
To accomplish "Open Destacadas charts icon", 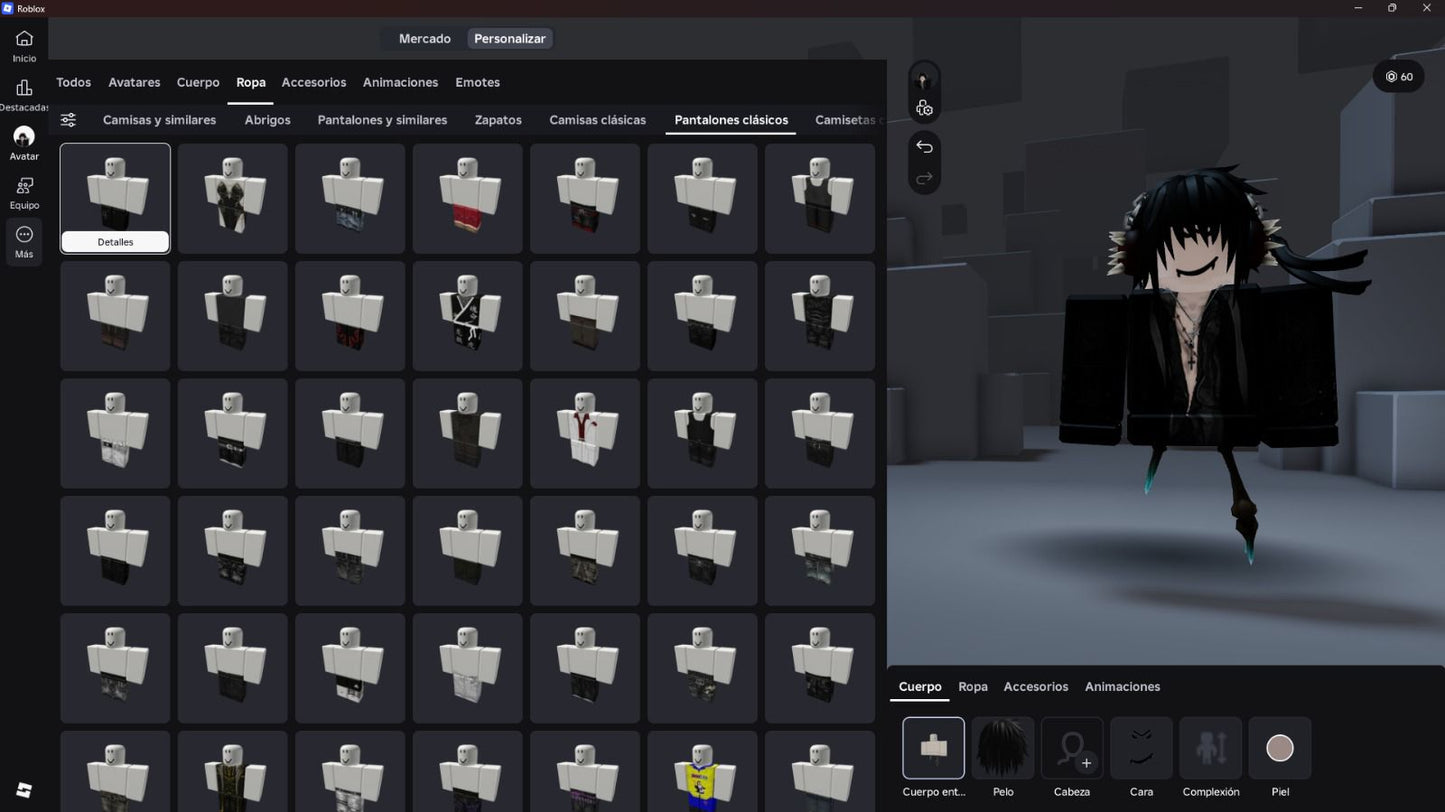I will pos(24,95).
